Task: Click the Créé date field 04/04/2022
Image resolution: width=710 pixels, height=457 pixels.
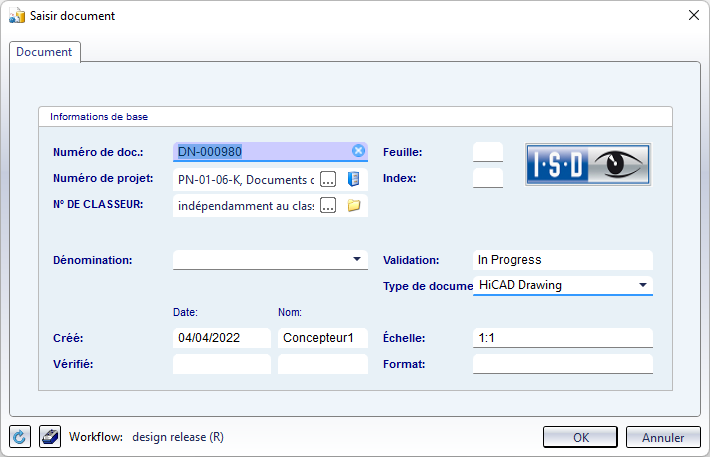Action: pos(222,338)
